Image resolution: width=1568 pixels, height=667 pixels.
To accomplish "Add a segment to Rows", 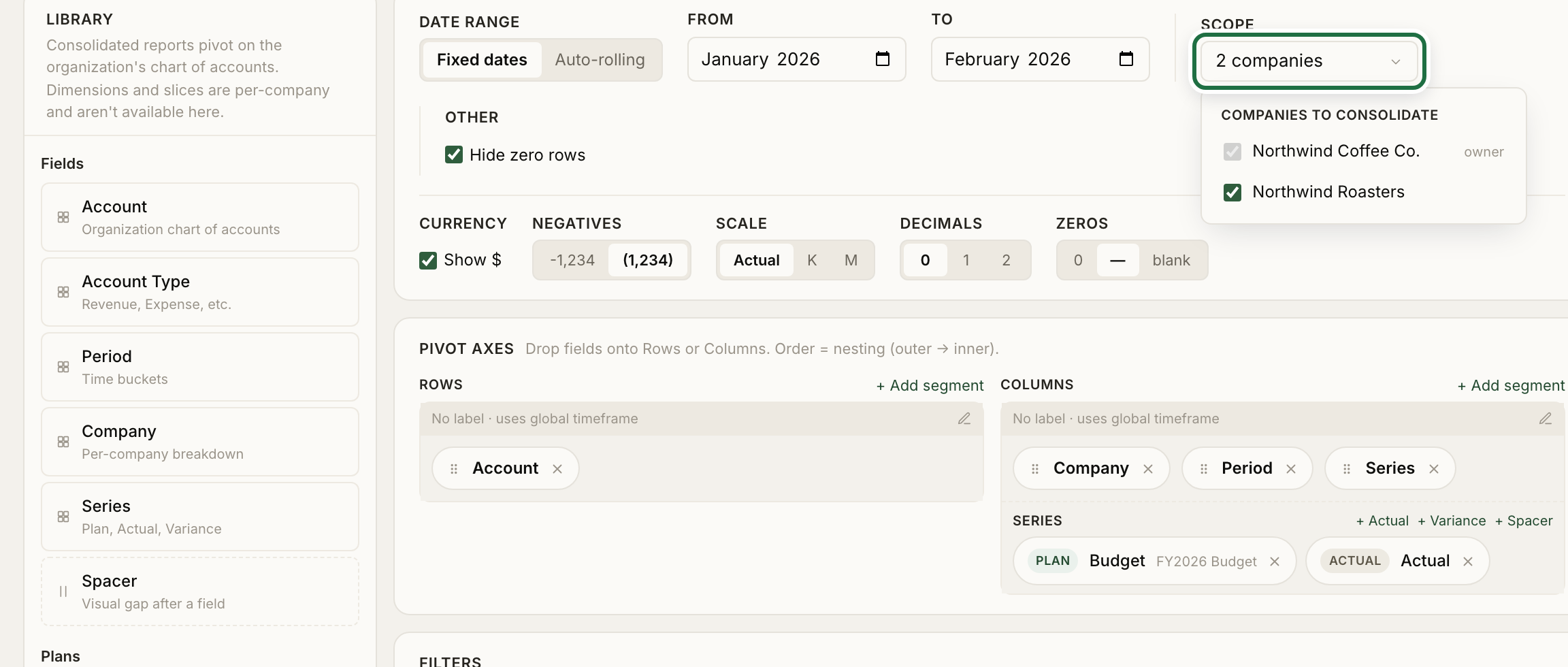I will click(x=930, y=385).
